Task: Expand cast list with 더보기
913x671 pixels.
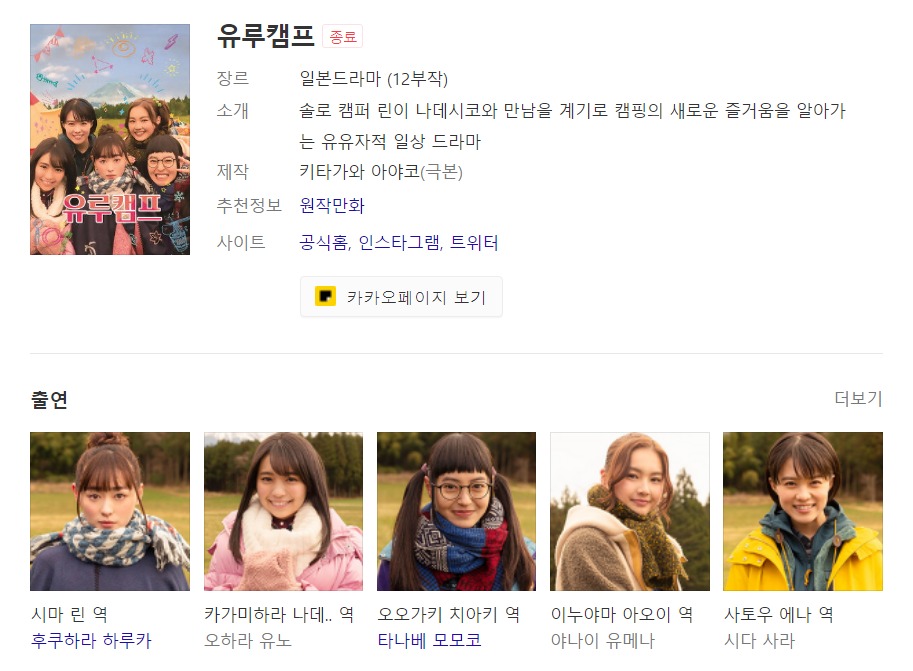Action: point(858,399)
